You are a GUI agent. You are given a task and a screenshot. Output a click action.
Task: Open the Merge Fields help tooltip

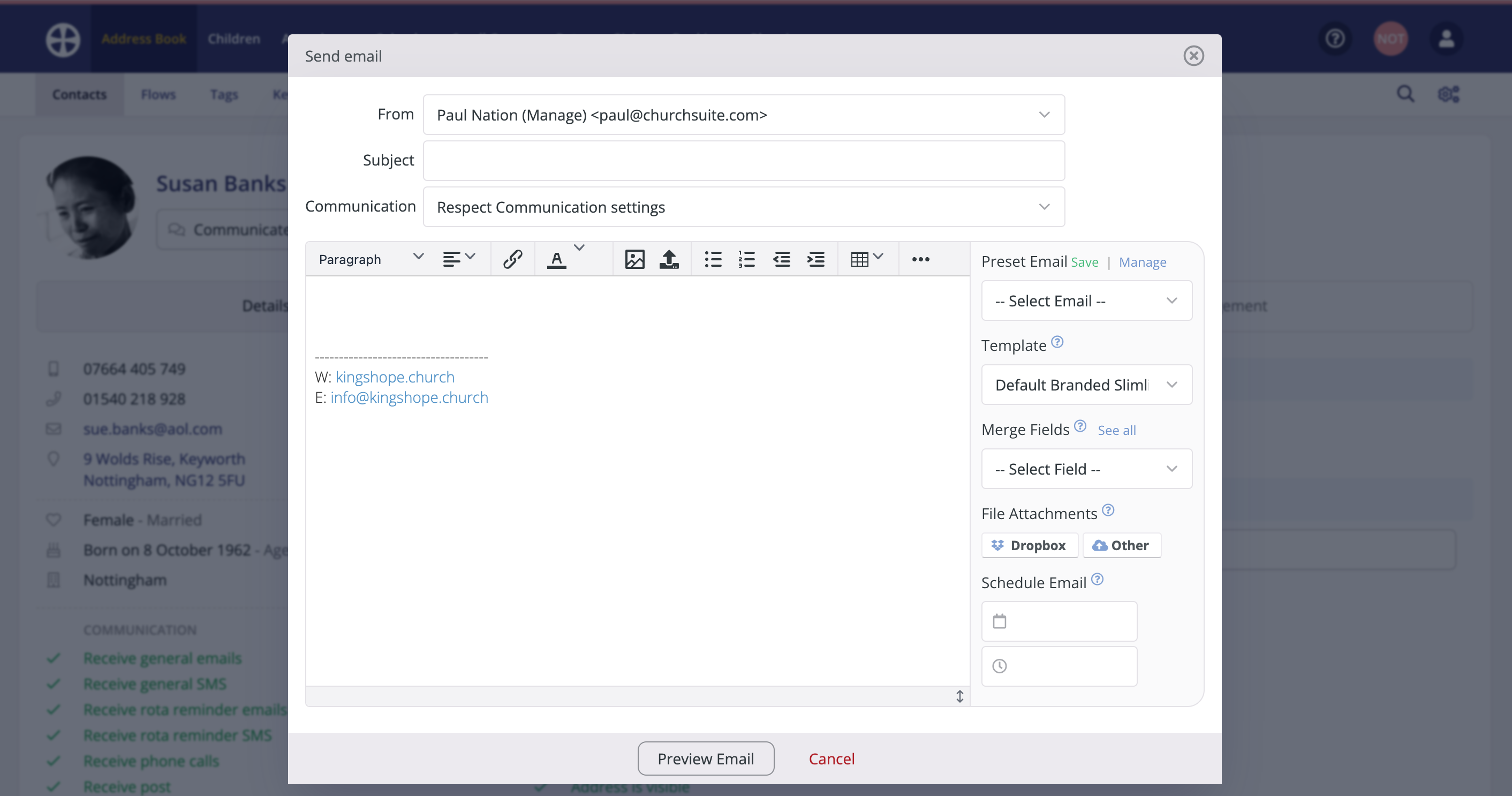coord(1080,426)
